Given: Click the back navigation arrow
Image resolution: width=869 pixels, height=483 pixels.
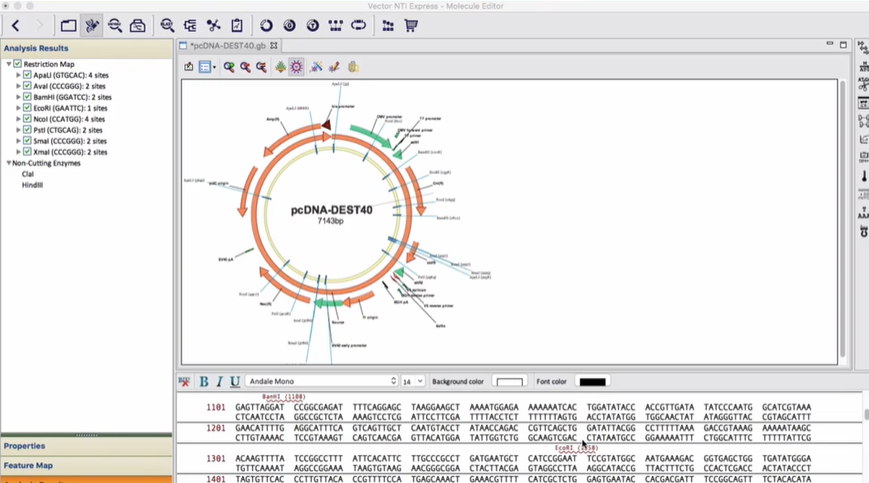Looking at the screenshot, I should point(16,25).
